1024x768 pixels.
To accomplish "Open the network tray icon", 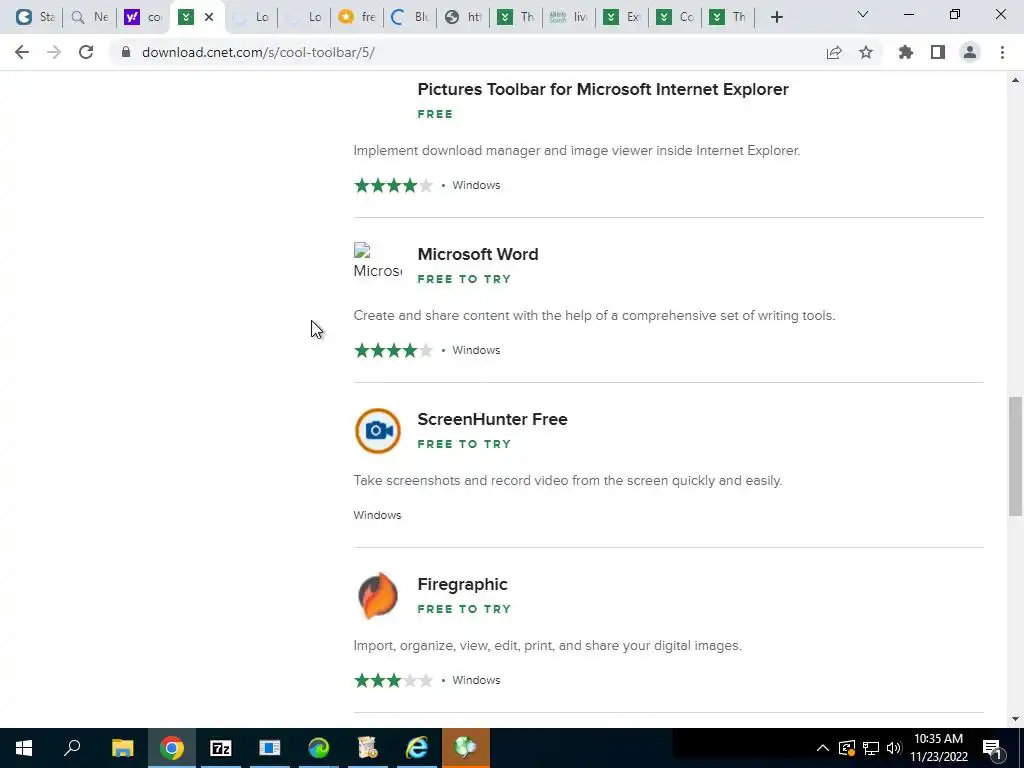I will (871, 748).
